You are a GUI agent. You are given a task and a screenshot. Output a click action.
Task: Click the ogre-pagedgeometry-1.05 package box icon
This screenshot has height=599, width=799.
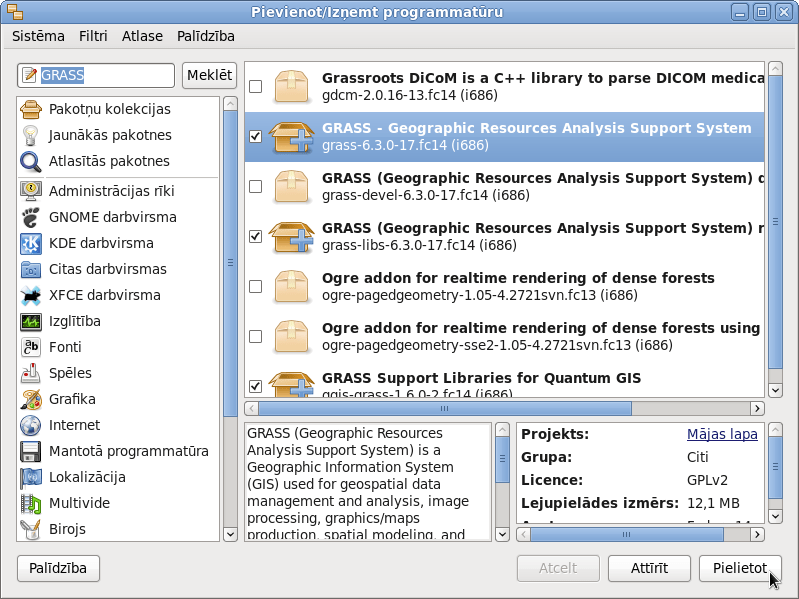291,286
